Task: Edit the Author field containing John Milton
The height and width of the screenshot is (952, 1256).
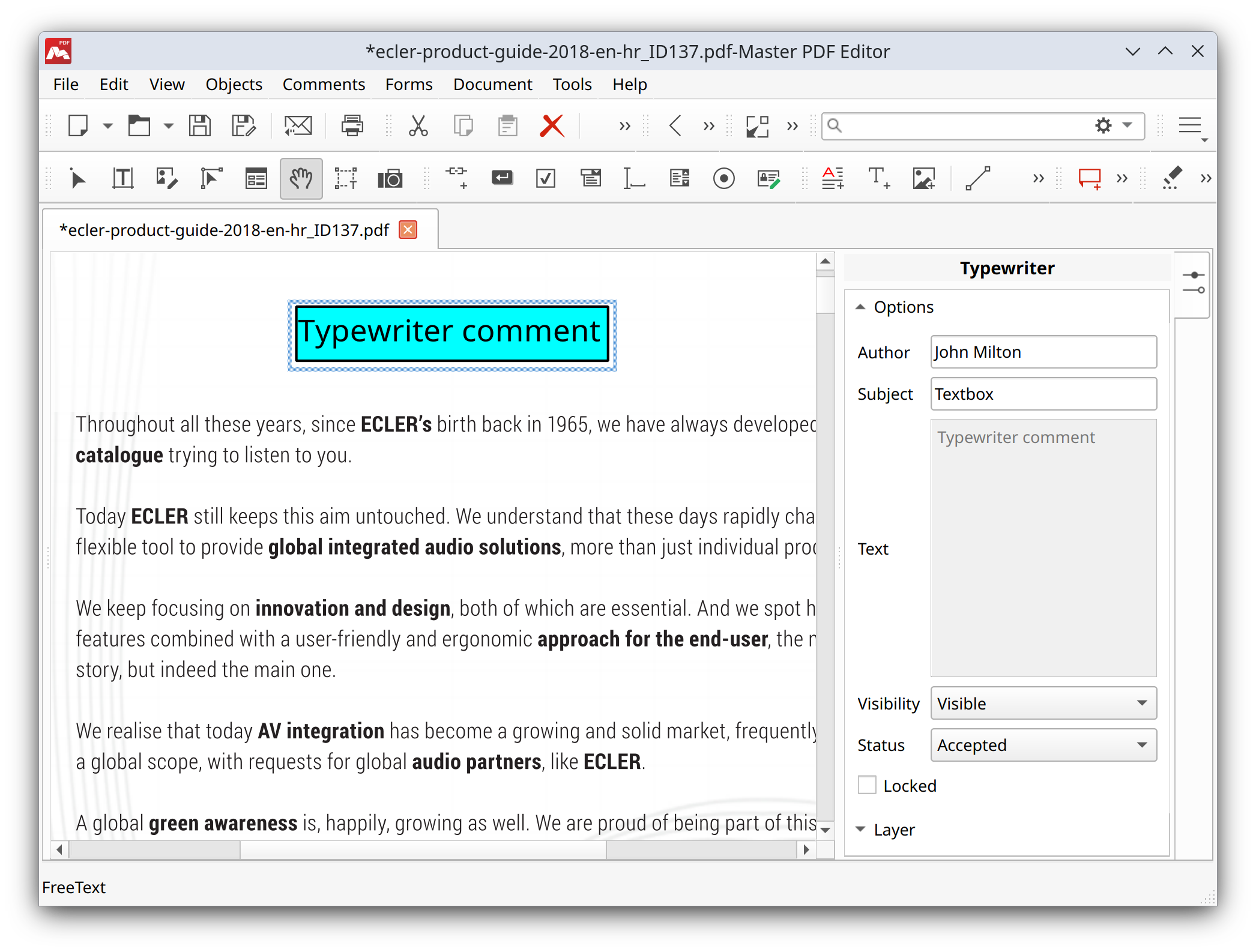Action: coord(1043,352)
